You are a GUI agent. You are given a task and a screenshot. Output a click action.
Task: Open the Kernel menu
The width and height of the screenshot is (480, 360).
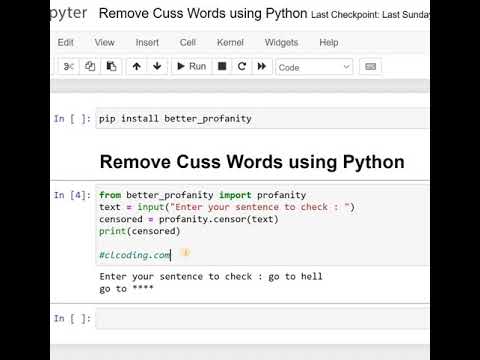pos(230,43)
